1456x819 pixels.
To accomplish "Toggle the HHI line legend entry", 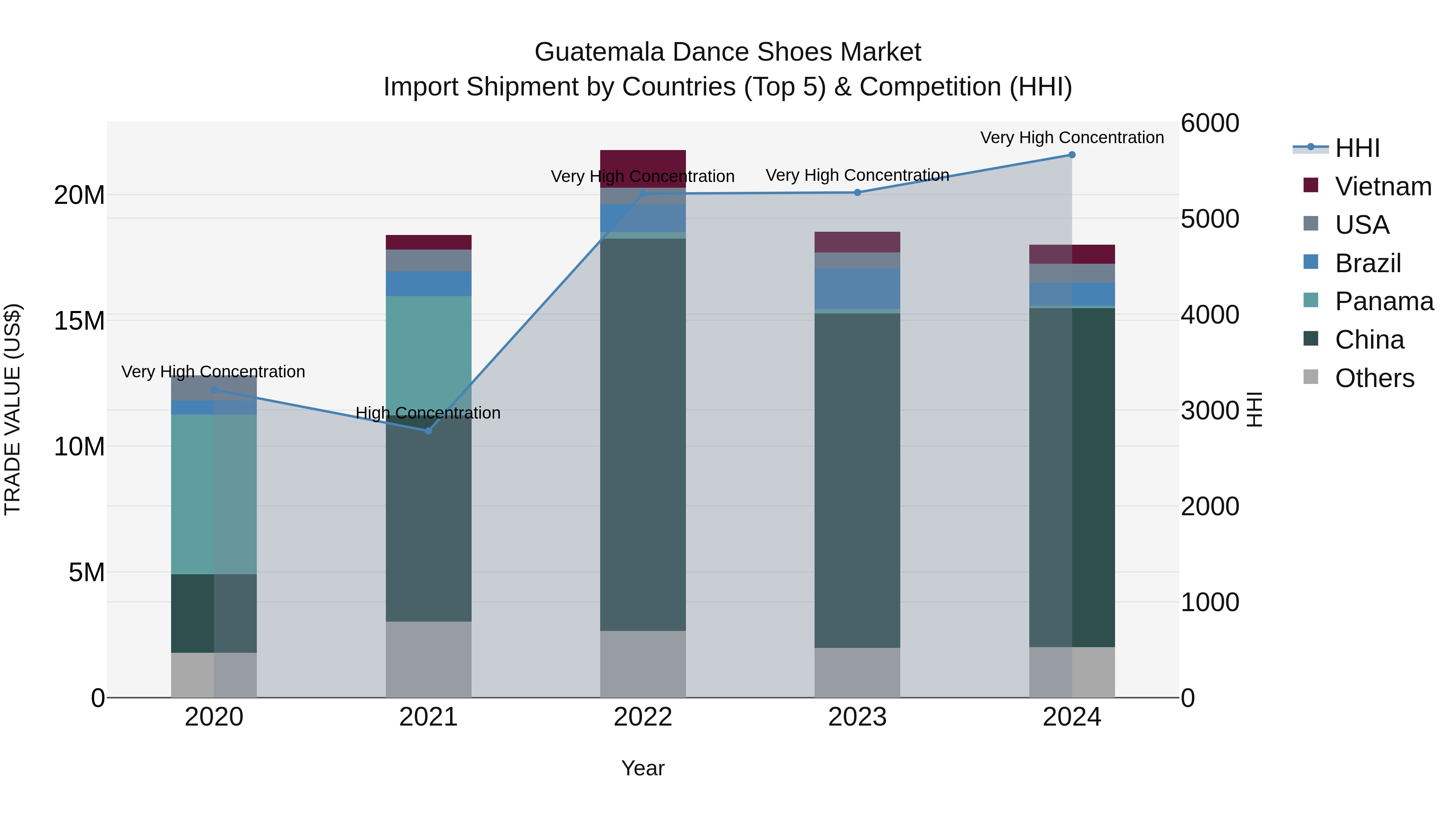I will point(1336,148).
